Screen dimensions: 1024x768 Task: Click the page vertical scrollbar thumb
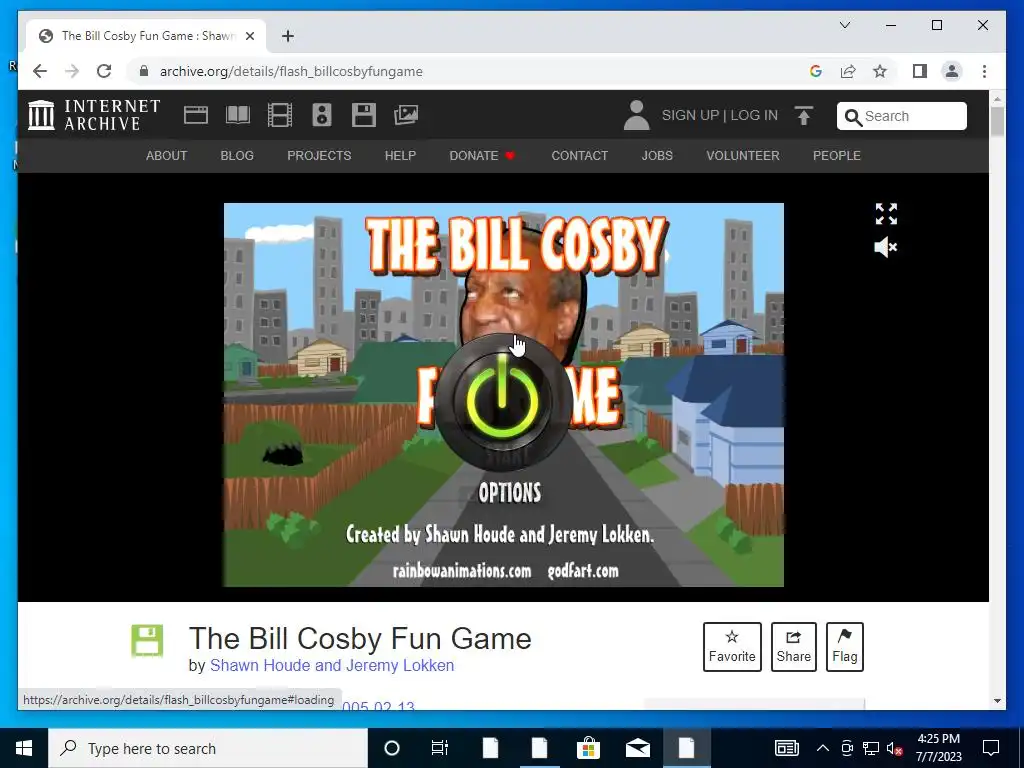click(997, 121)
